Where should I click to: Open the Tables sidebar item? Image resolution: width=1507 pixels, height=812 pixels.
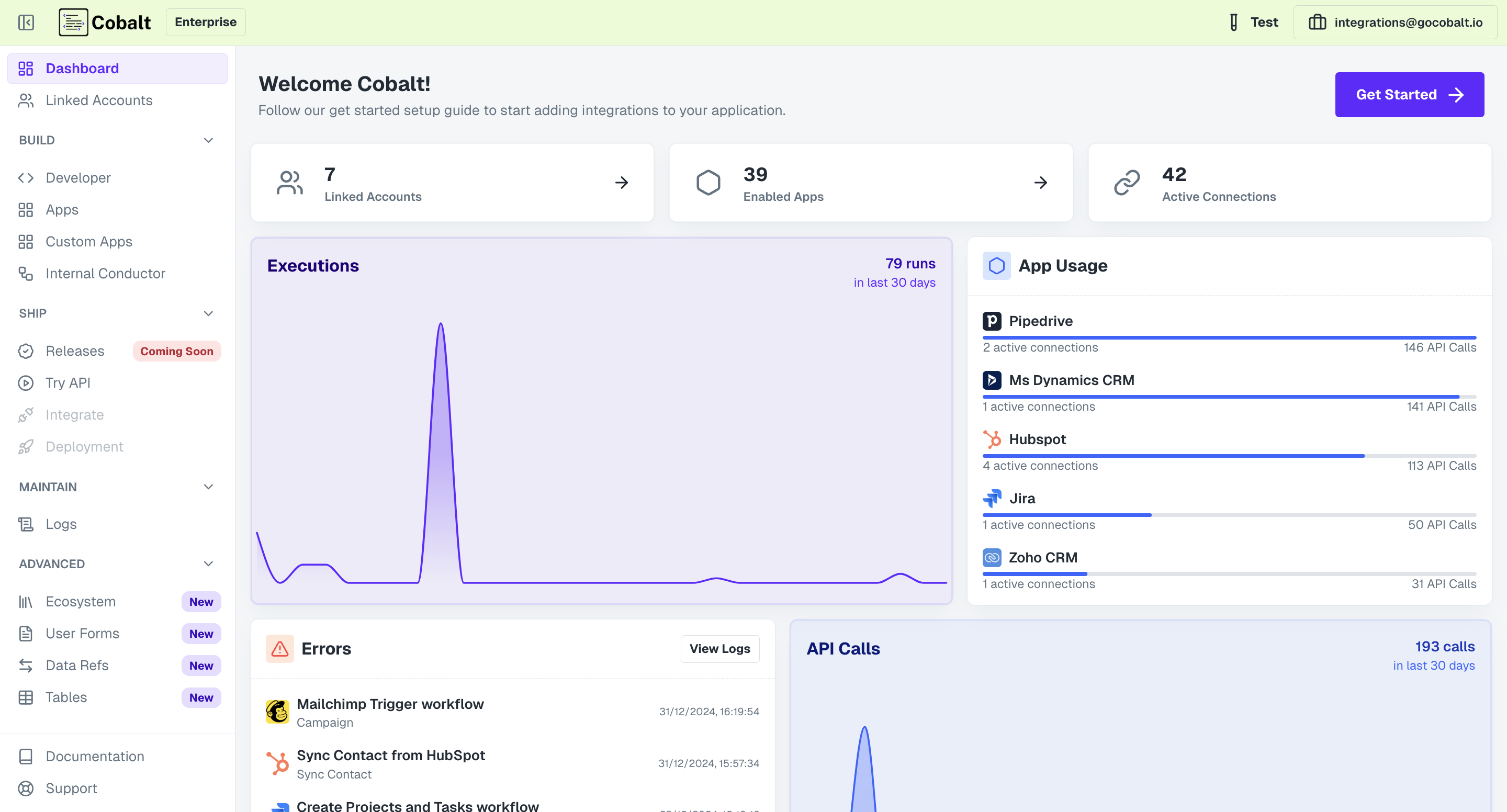(x=66, y=697)
